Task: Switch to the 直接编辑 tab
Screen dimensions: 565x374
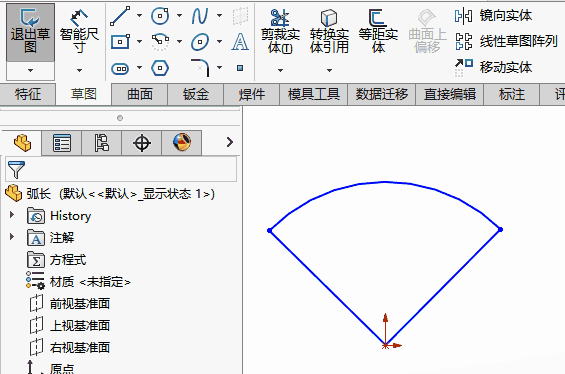Action: [x=450, y=94]
